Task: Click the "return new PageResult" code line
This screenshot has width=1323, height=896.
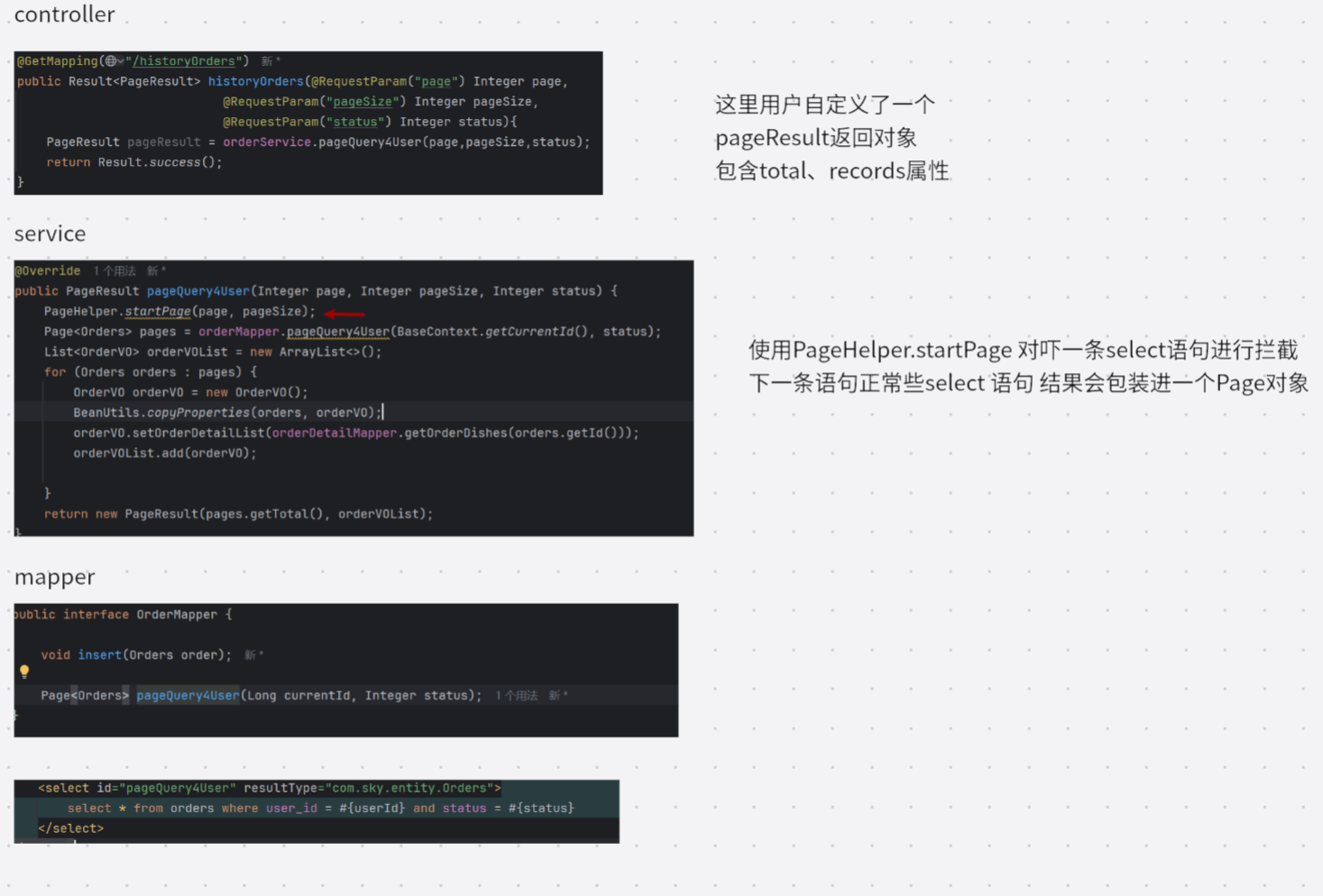Action: tap(239, 515)
